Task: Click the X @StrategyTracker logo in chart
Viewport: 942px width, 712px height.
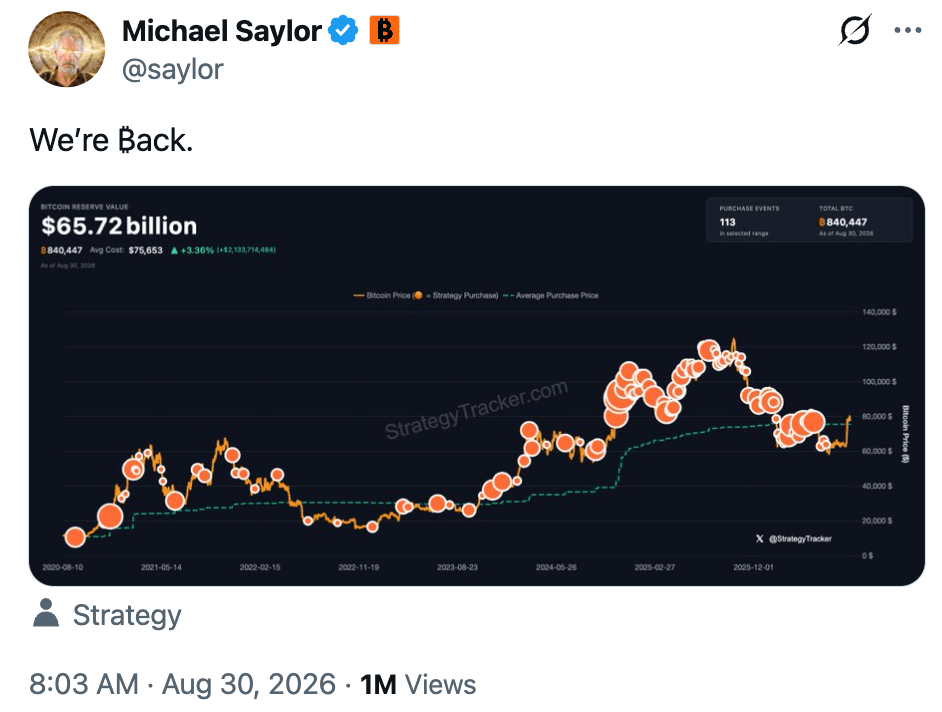Action: 794,539
